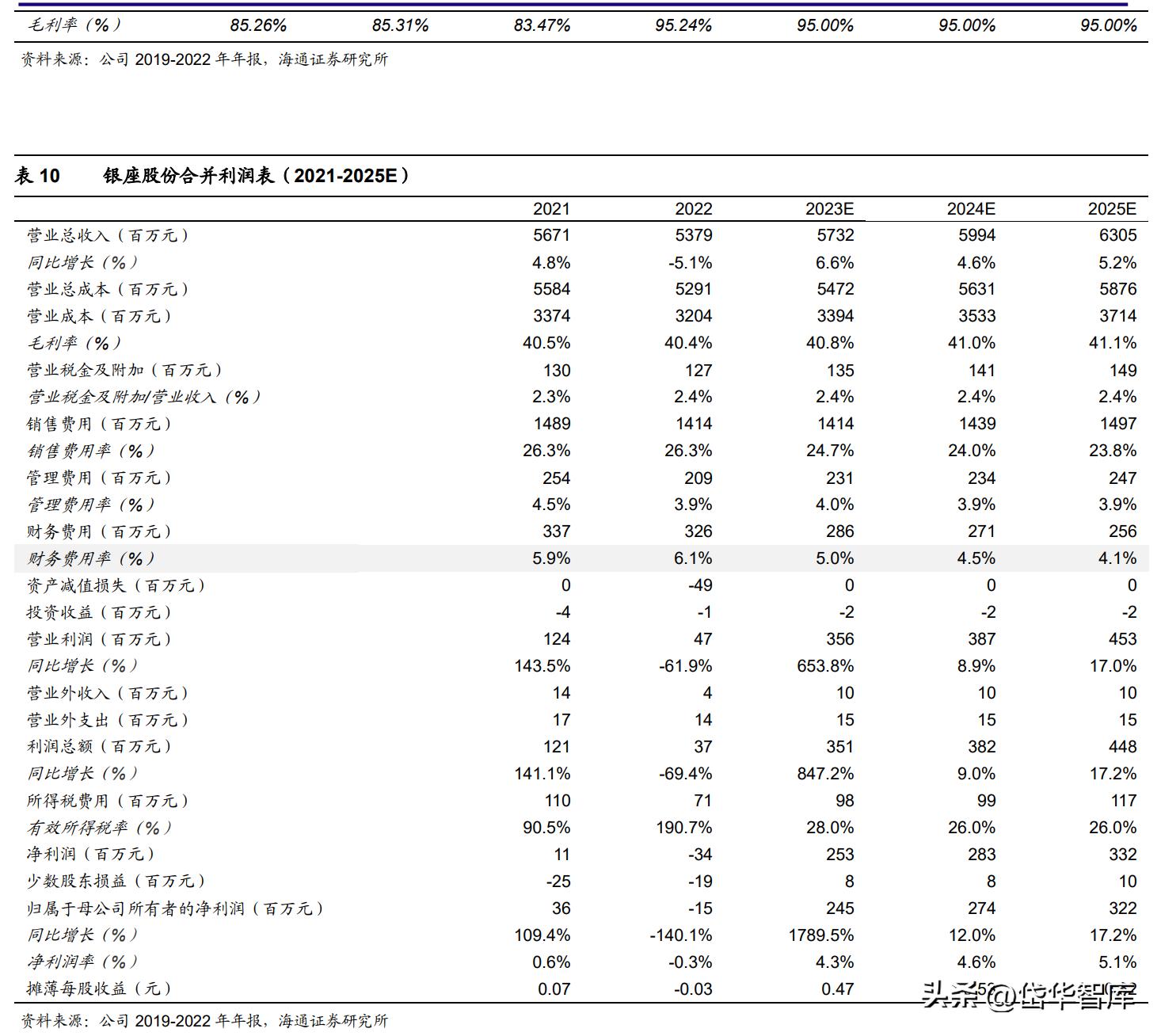
Task: Select the 2021 column header
Action: [x=551, y=208]
